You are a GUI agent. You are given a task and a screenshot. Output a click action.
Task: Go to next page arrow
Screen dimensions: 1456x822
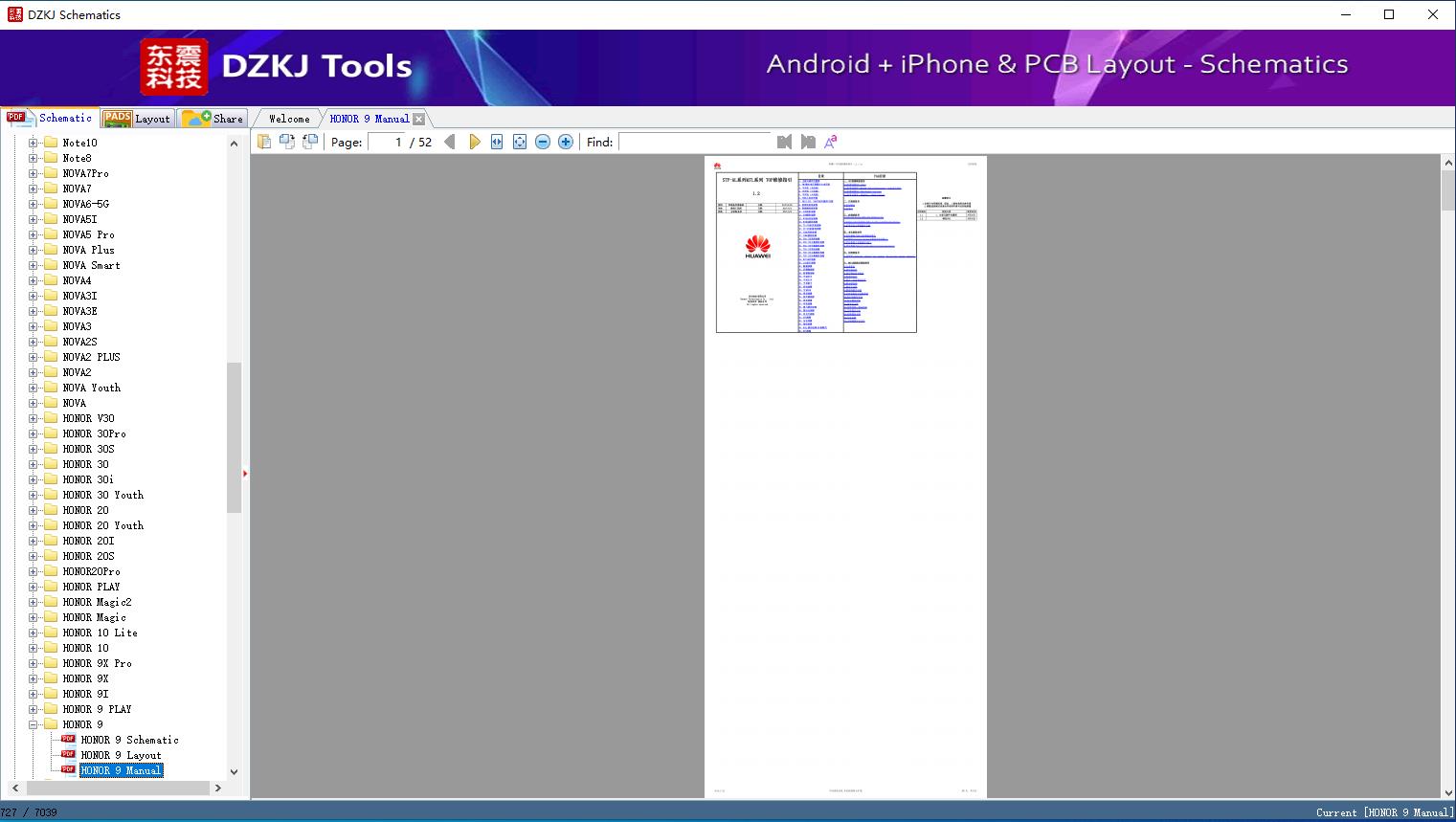tap(474, 142)
